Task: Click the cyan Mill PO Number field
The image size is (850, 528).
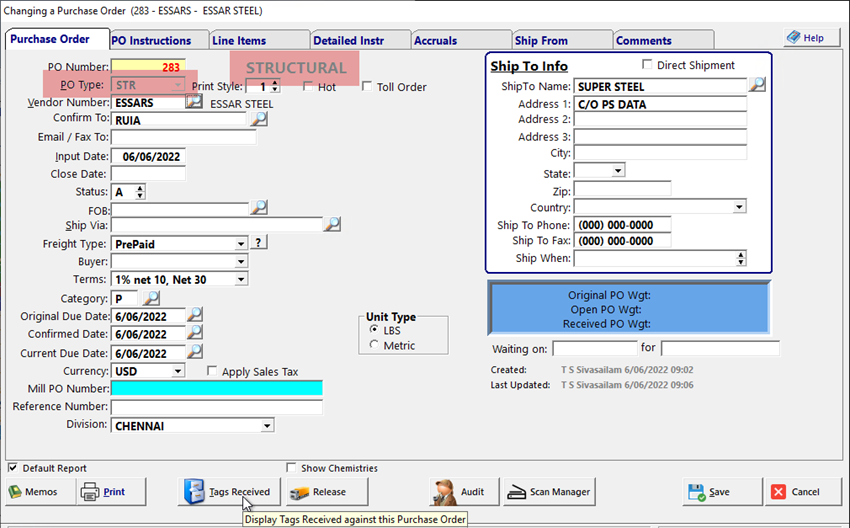Action: [217, 388]
